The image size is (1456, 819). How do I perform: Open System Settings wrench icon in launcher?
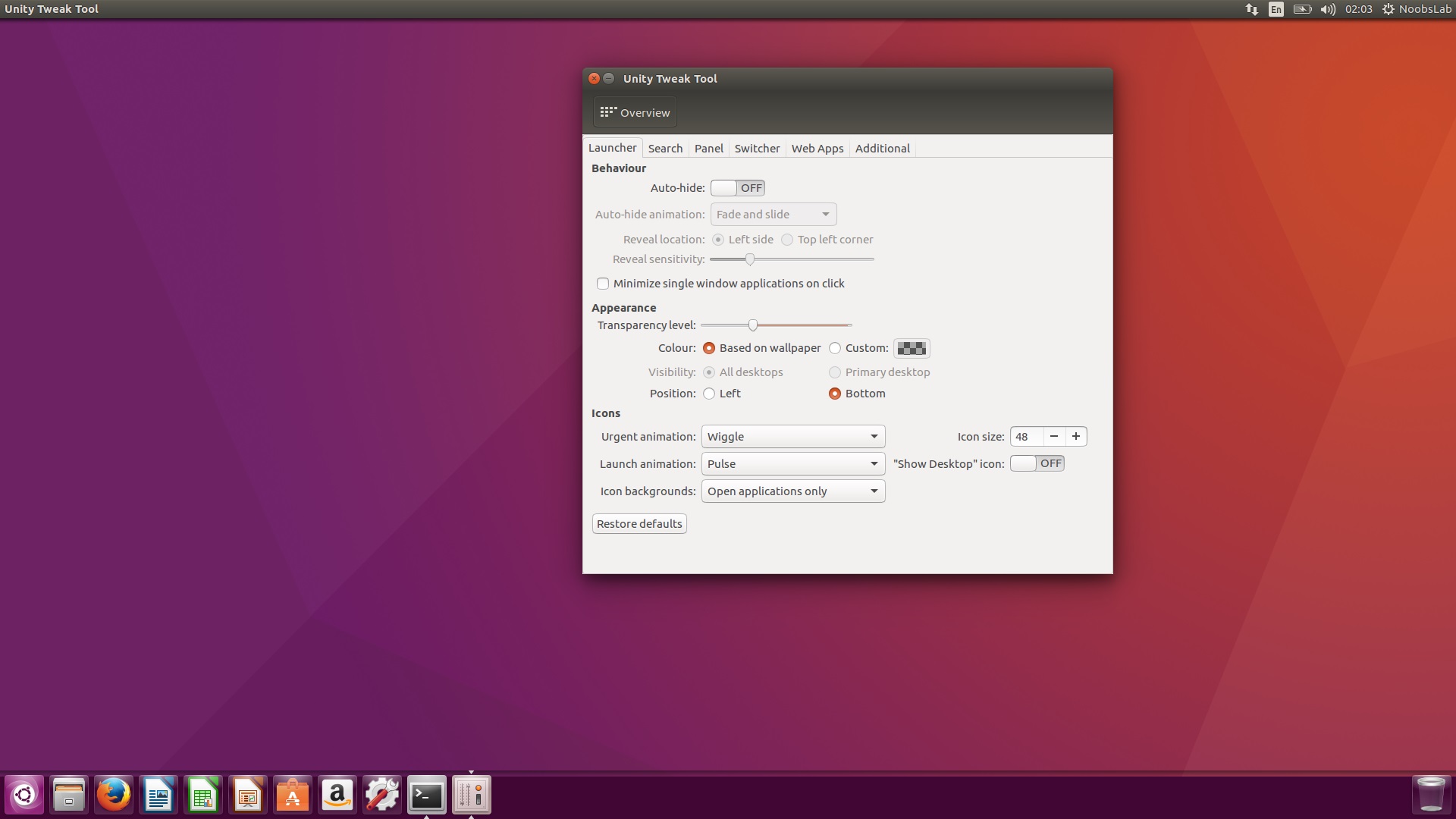382,795
